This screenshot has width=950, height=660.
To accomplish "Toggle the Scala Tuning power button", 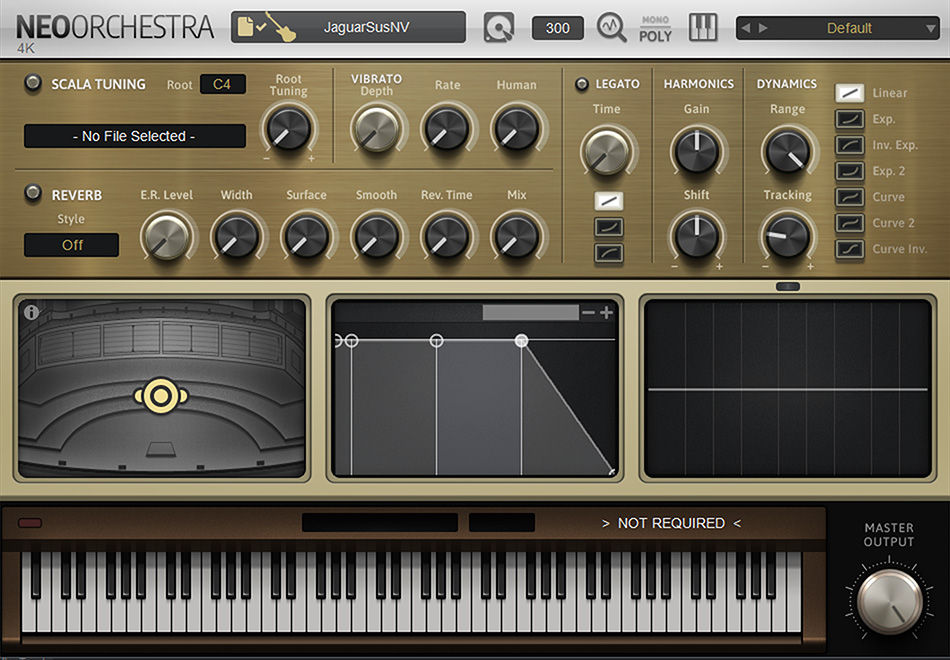I will 33,83.
